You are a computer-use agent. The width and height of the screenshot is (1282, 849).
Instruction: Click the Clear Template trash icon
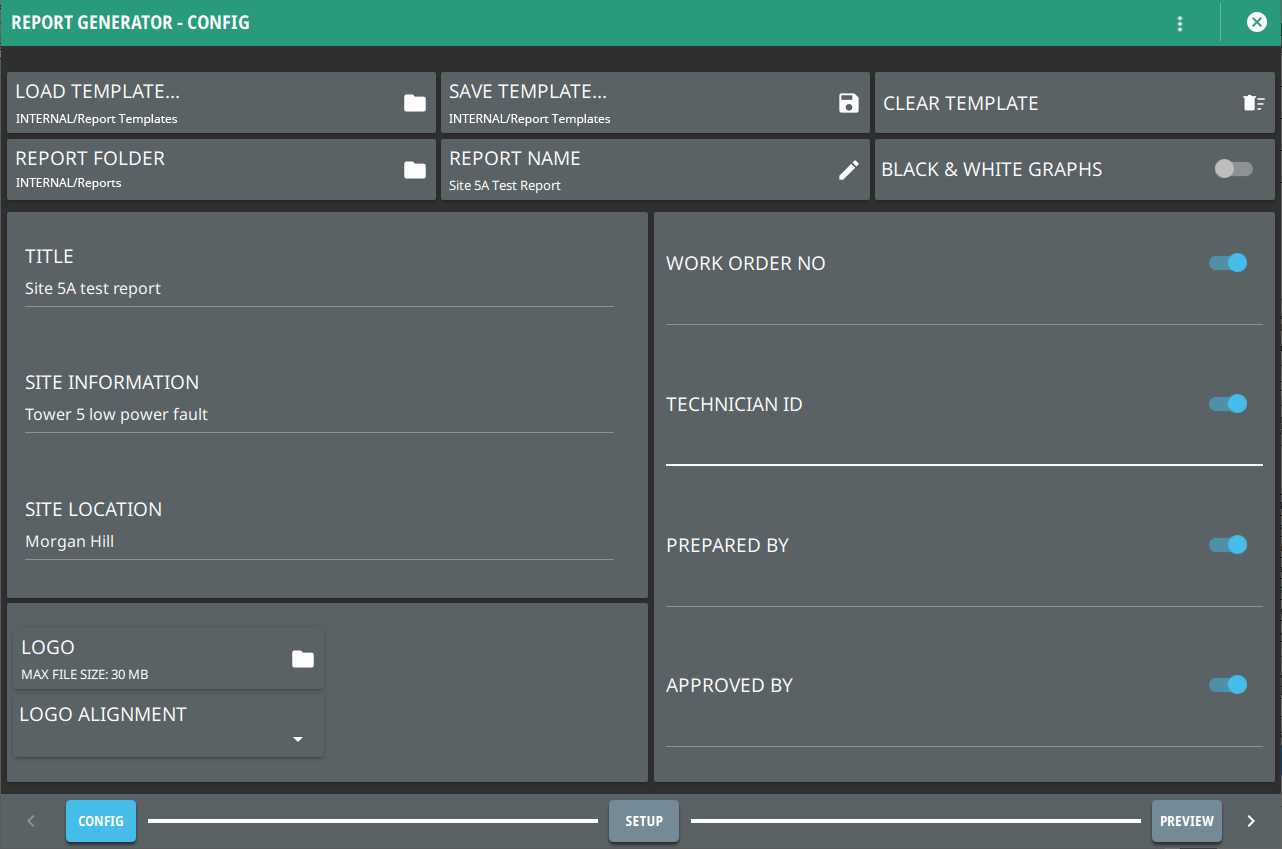pos(1253,103)
